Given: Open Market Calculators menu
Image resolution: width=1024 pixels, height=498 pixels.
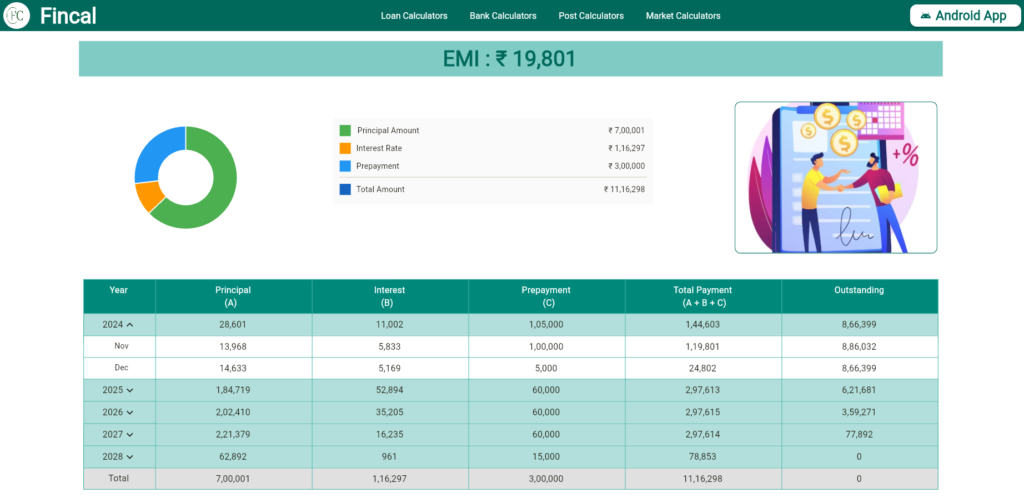Looking at the screenshot, I should [x=683, y=16].
